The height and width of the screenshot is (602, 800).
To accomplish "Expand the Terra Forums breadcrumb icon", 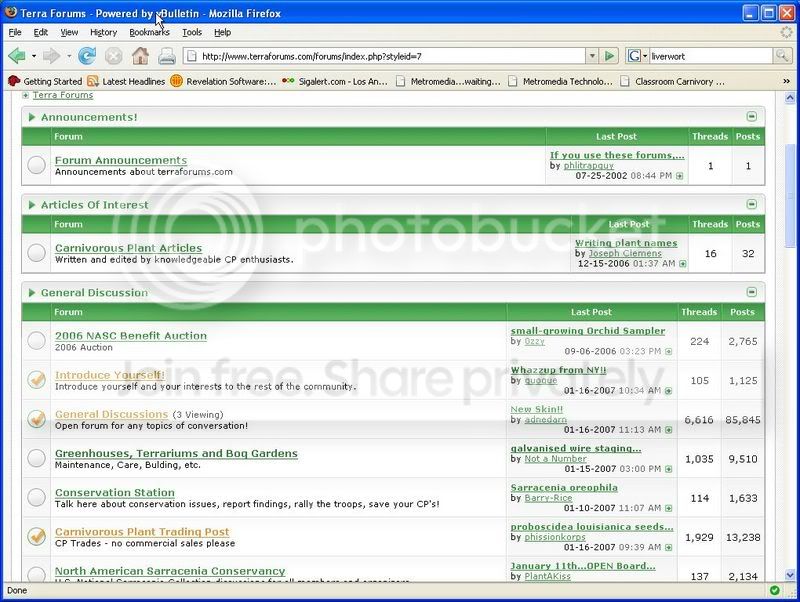I will tap(26, 95).
